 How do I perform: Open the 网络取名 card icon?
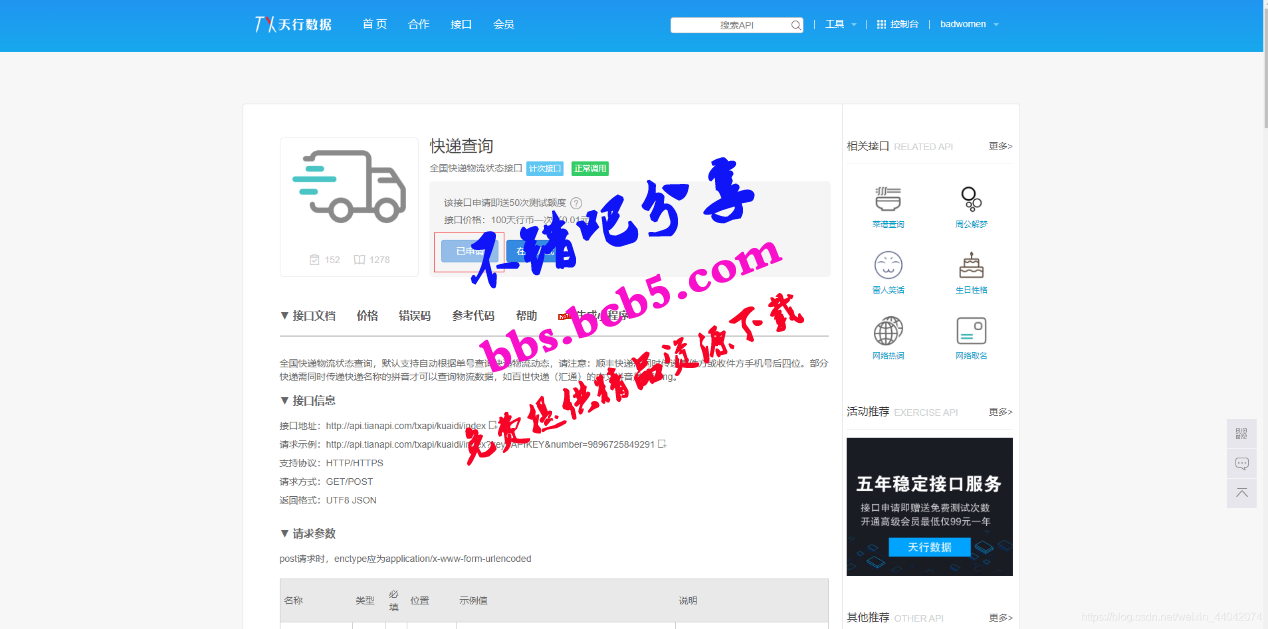pyautogui.click(x=971, y=331)
